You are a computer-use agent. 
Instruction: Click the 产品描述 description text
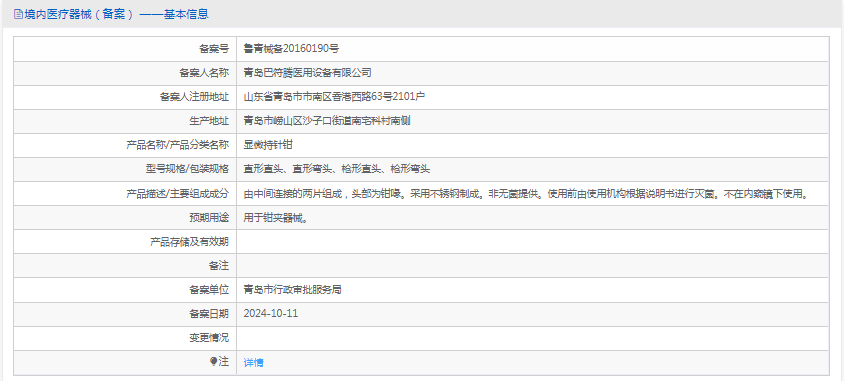pos(526,194)
